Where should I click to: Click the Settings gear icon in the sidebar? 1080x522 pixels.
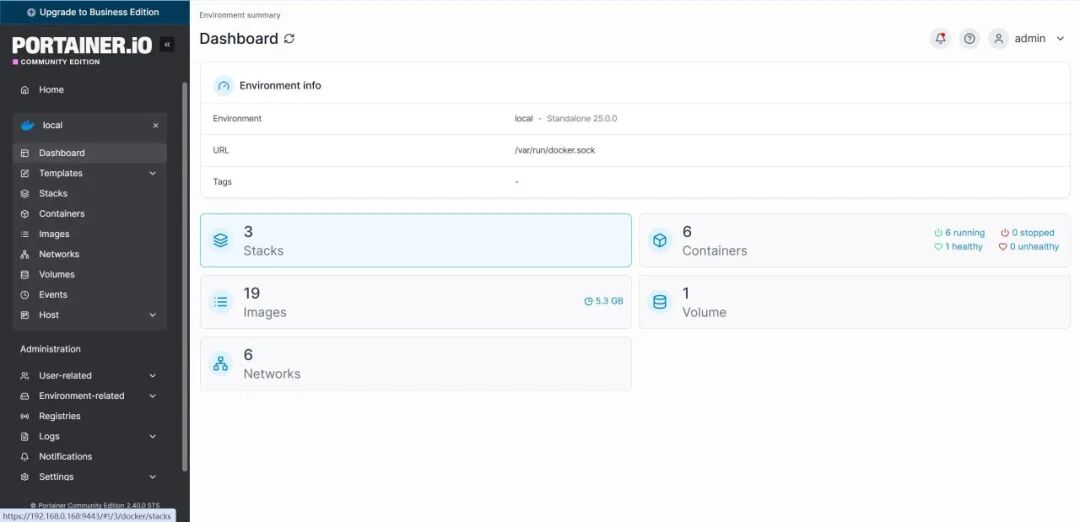pyautogui.click(x=25, y=477)
